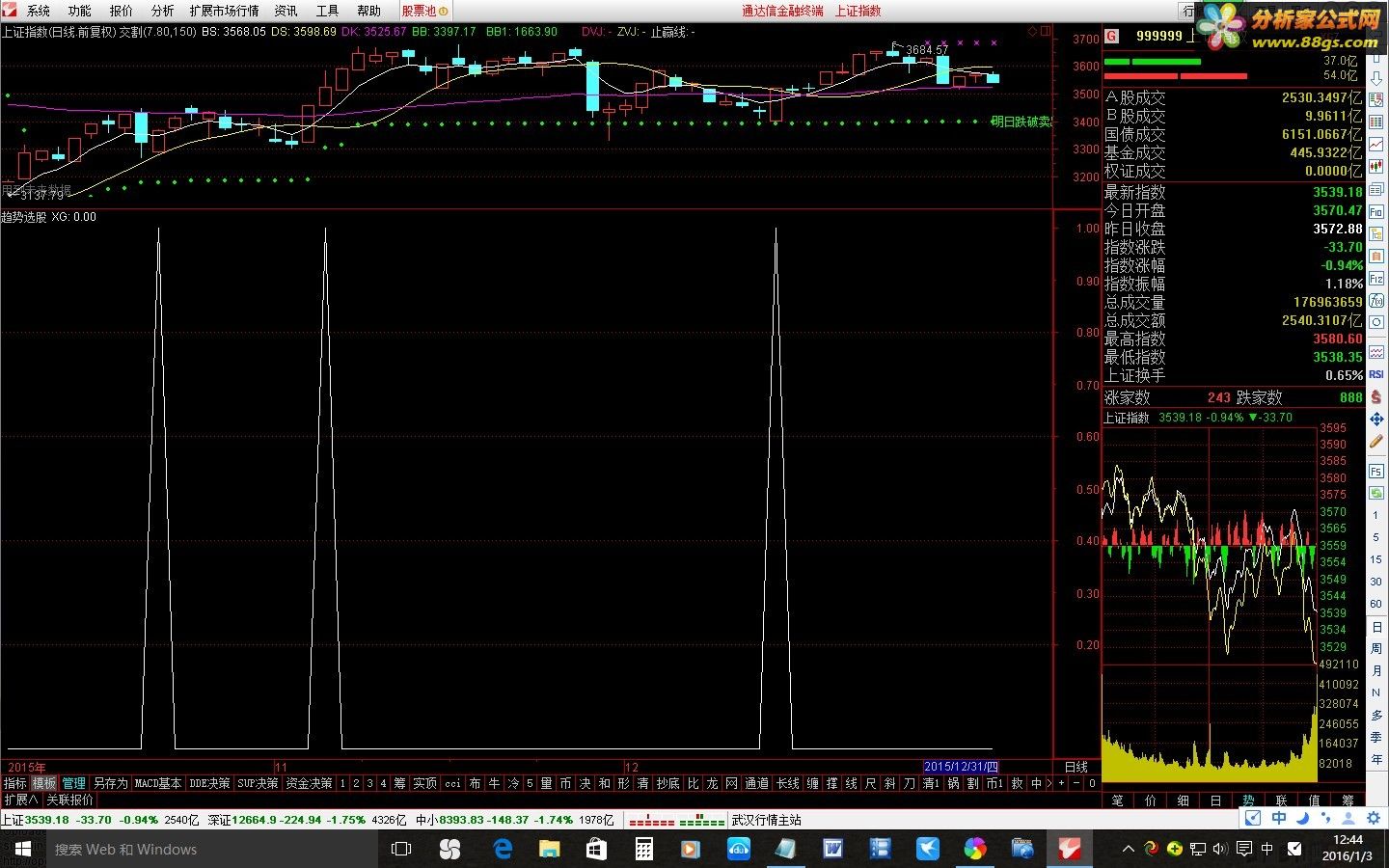Click the 关联报价 button
The width and height of the screenshot is (1389, 868).
point(70,800)
